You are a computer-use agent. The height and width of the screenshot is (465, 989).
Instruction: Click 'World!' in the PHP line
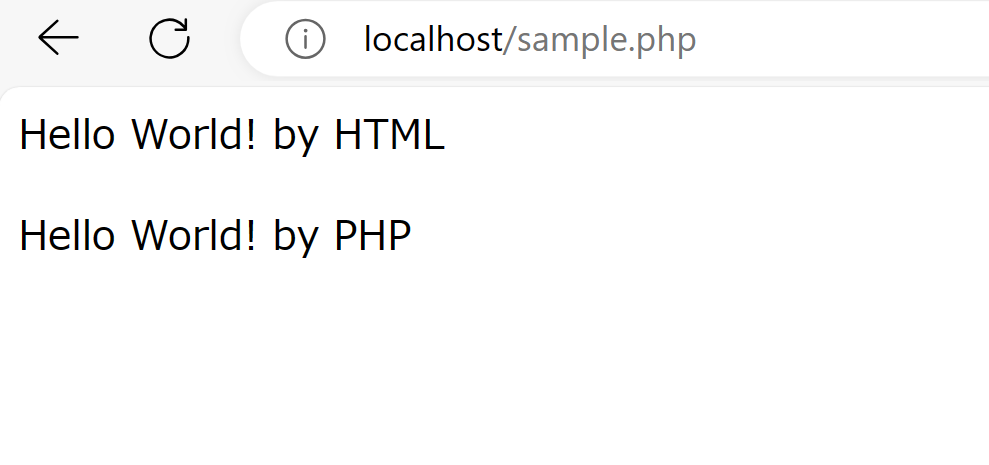click(193, 236)
